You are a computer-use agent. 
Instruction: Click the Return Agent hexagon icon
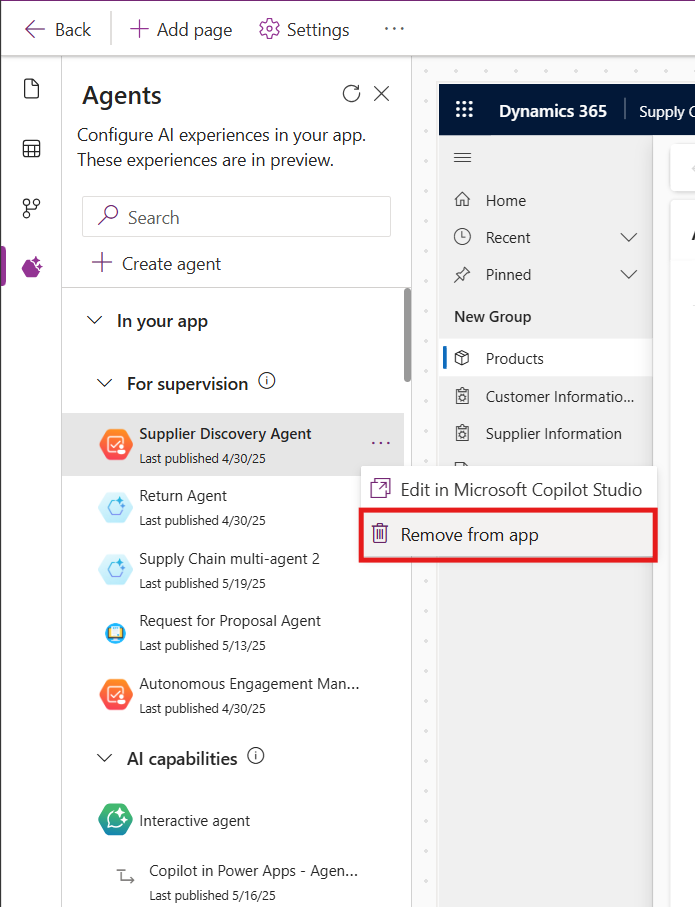(x=116, y=507)
